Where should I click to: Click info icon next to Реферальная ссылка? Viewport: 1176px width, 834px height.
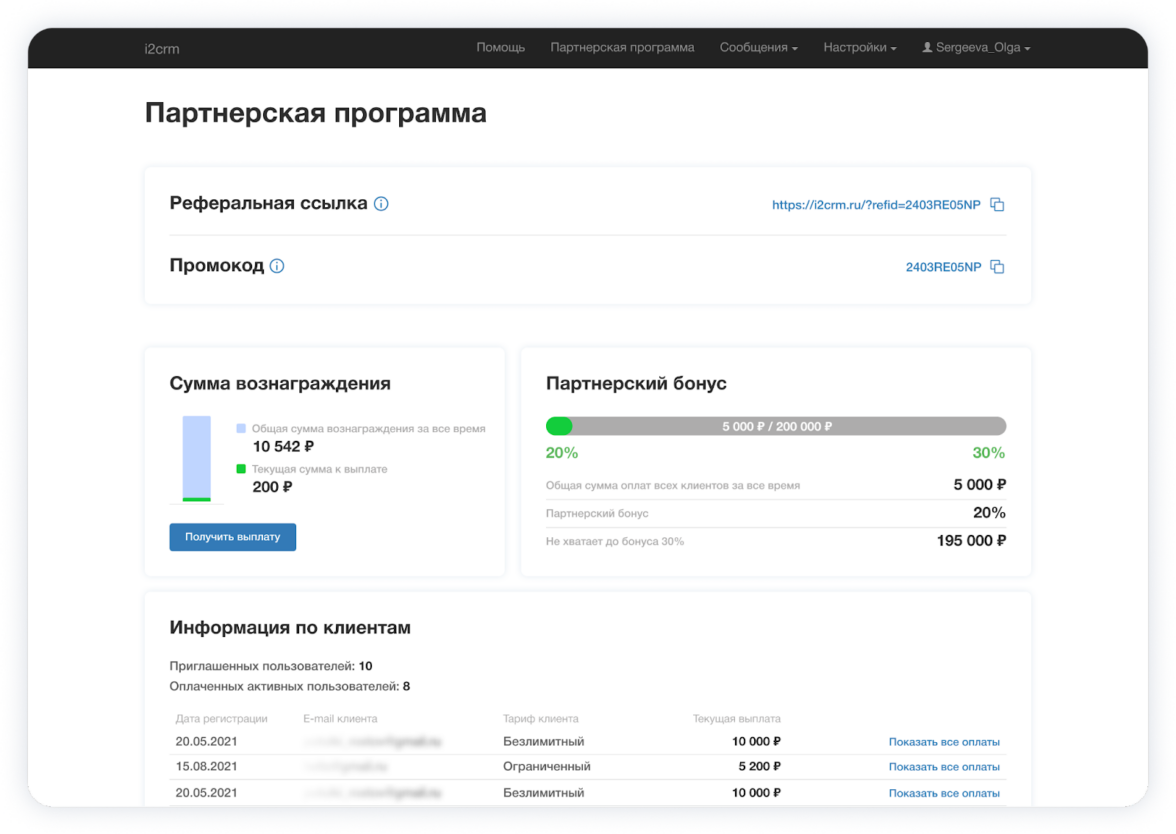pos(381,204)
